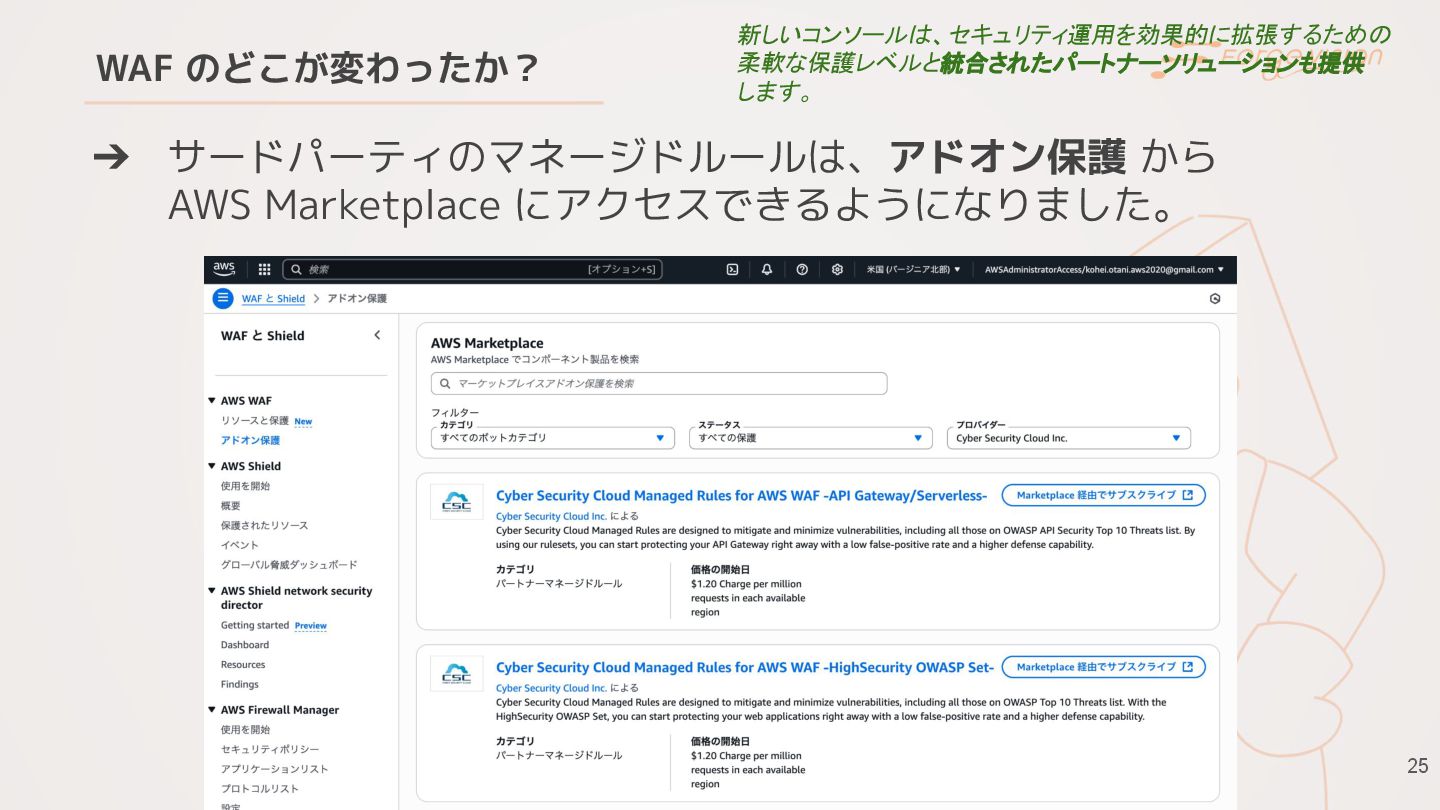Open notifications bell icon
The image size is (1440, 810).
(767, 269)
